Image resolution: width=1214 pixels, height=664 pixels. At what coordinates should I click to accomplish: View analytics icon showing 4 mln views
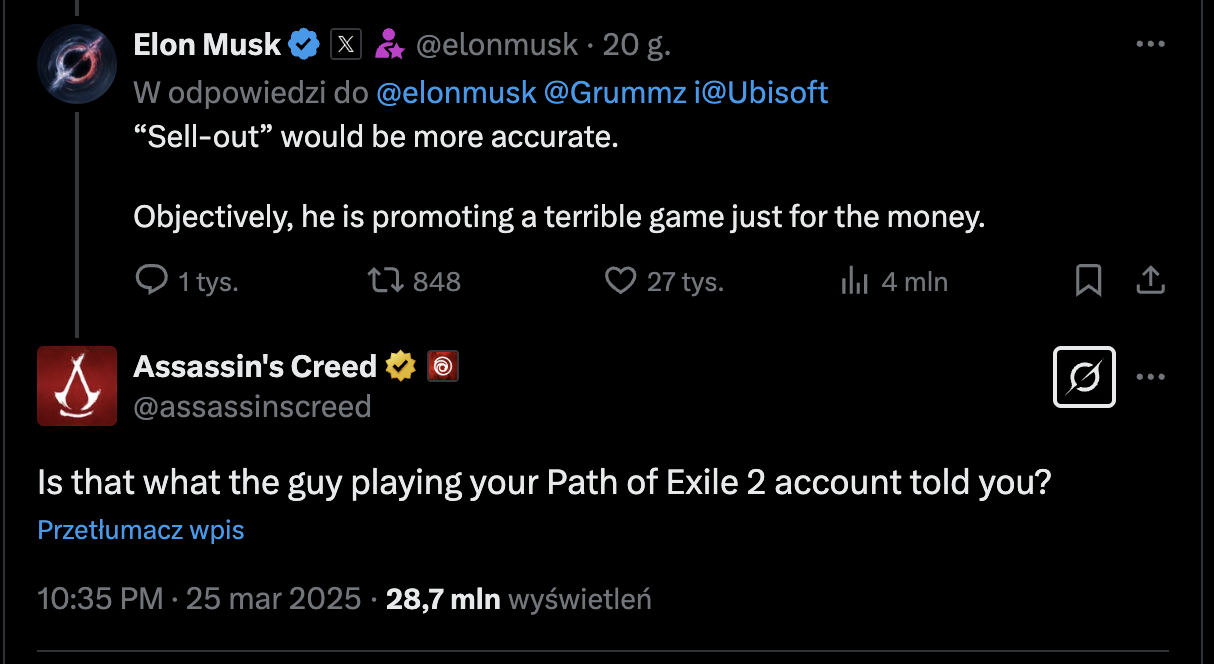pos(853,282)
